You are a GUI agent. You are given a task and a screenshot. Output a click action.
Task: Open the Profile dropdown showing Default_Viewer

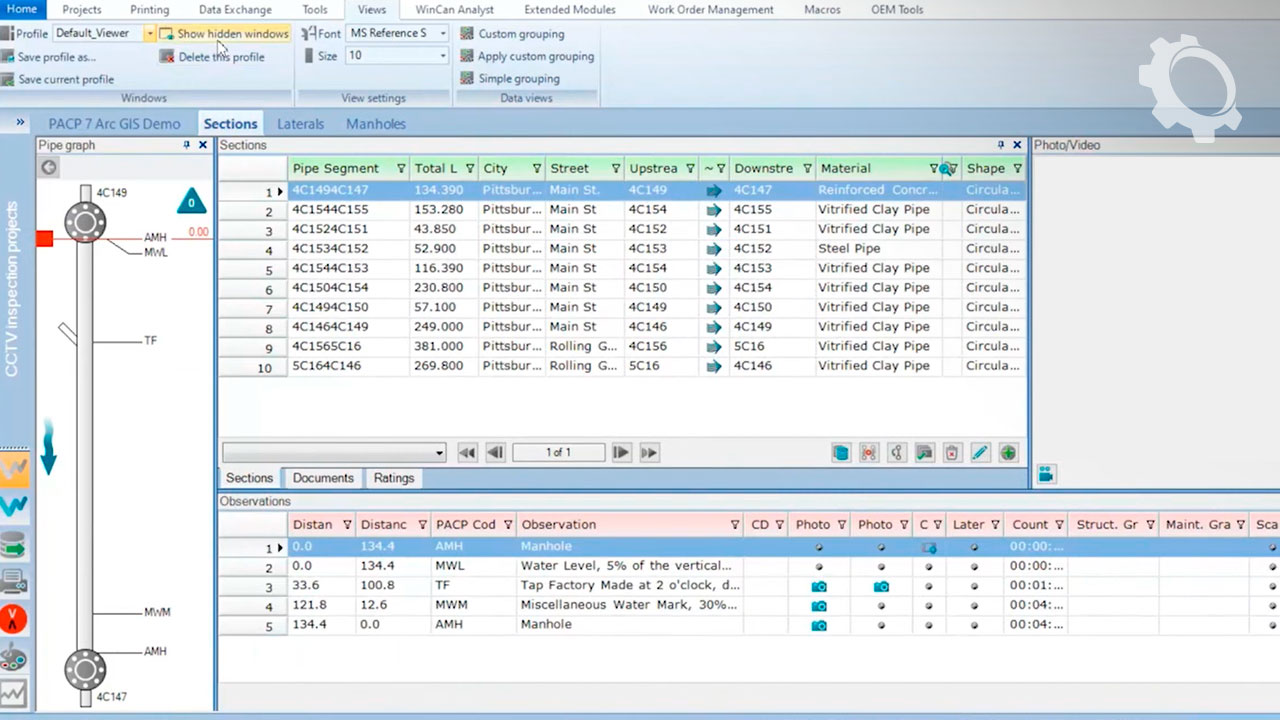point(149,33)
